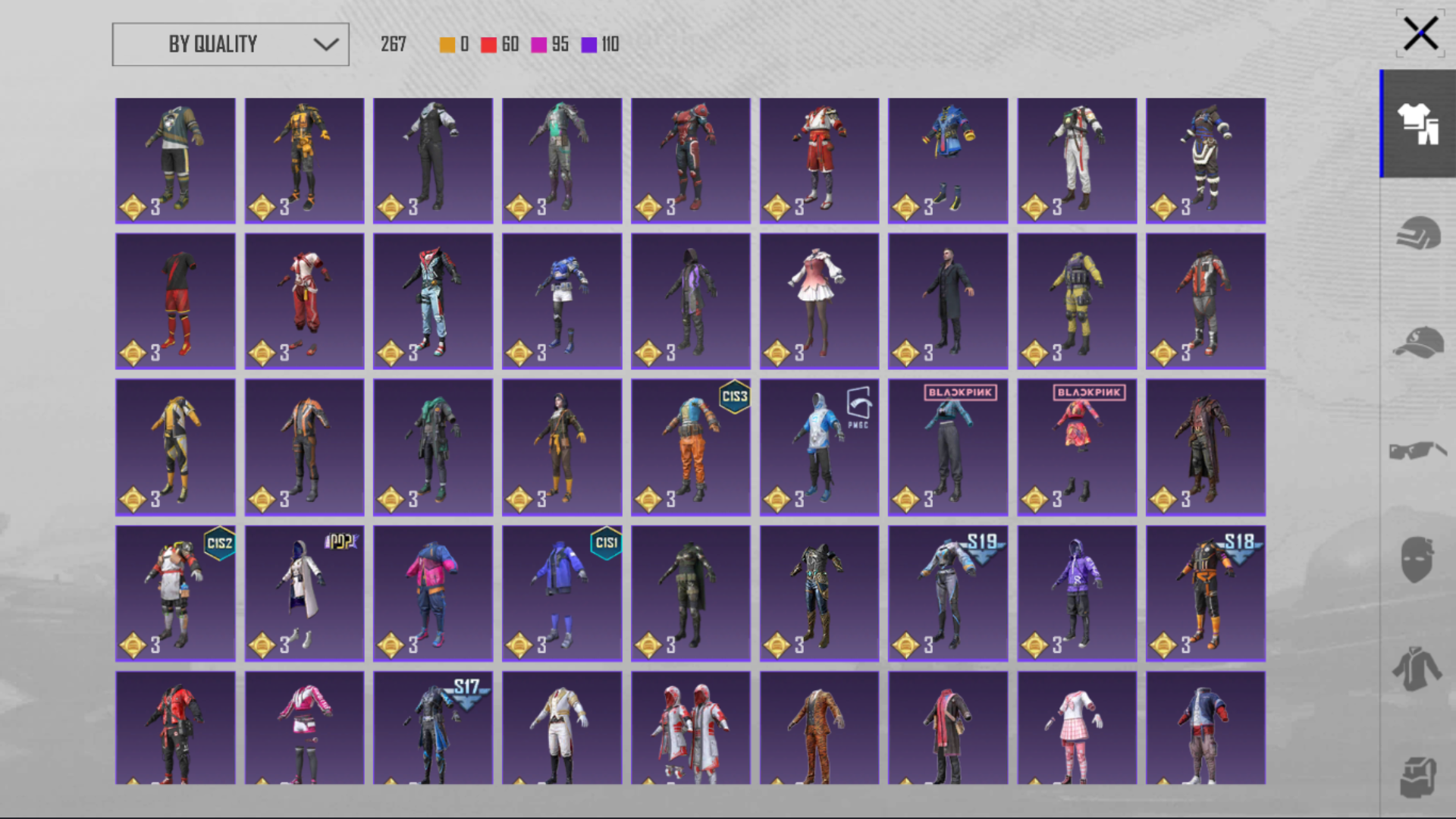Screen dimensions: 1456x819
Task: Open the helmet category in the sidebar
Action: 1418,233
